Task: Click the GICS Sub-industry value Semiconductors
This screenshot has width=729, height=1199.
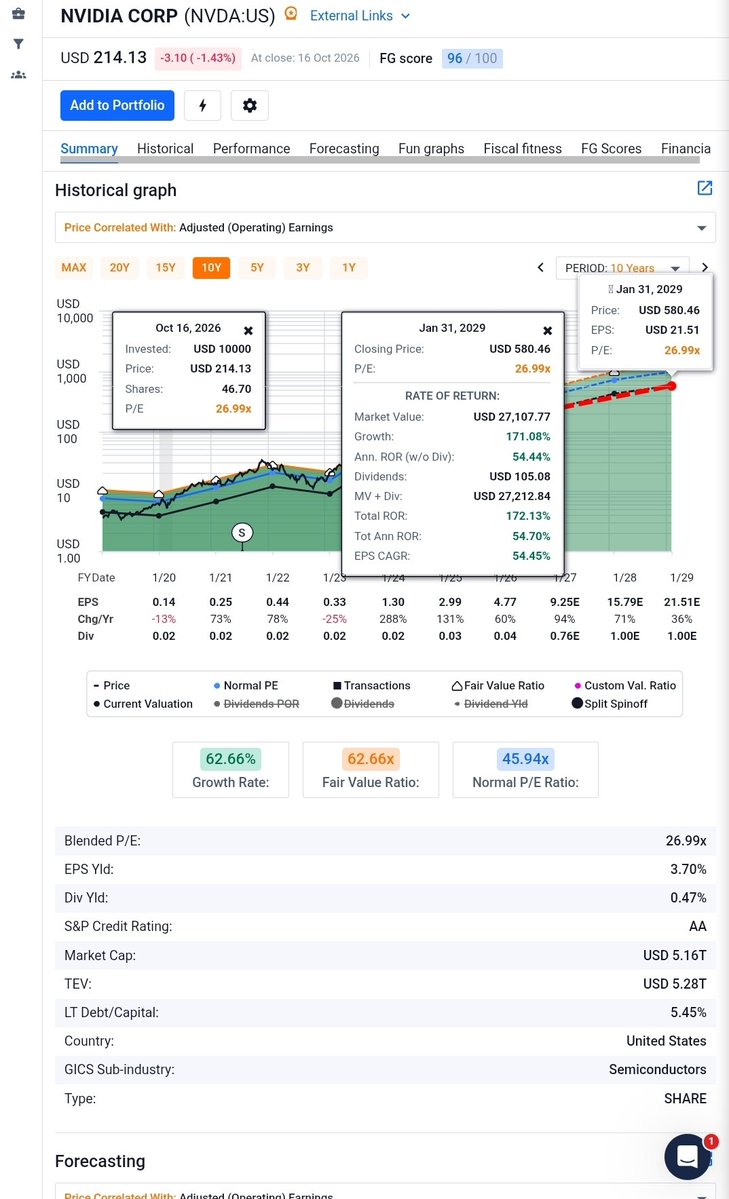Action: pos(657,1069)
